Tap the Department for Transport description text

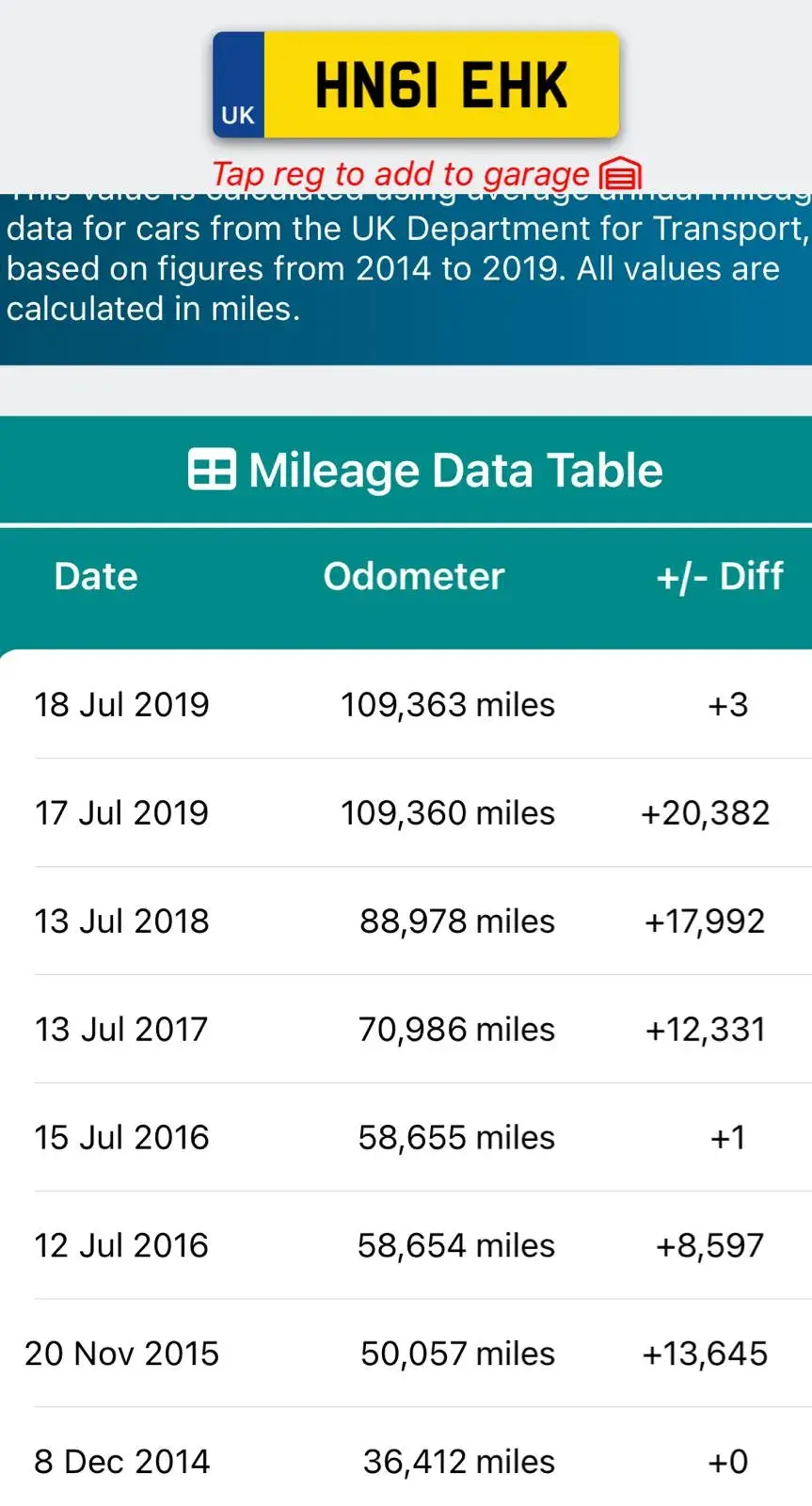[406, 268]
